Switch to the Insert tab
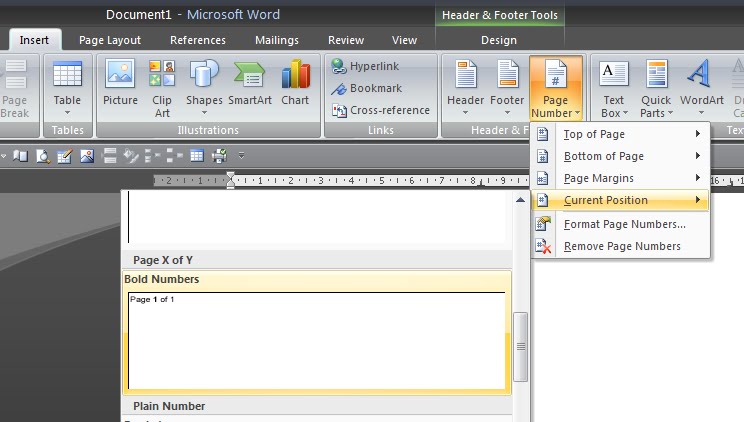Viewport: 744px width, 422px height. tap(34, 40)
